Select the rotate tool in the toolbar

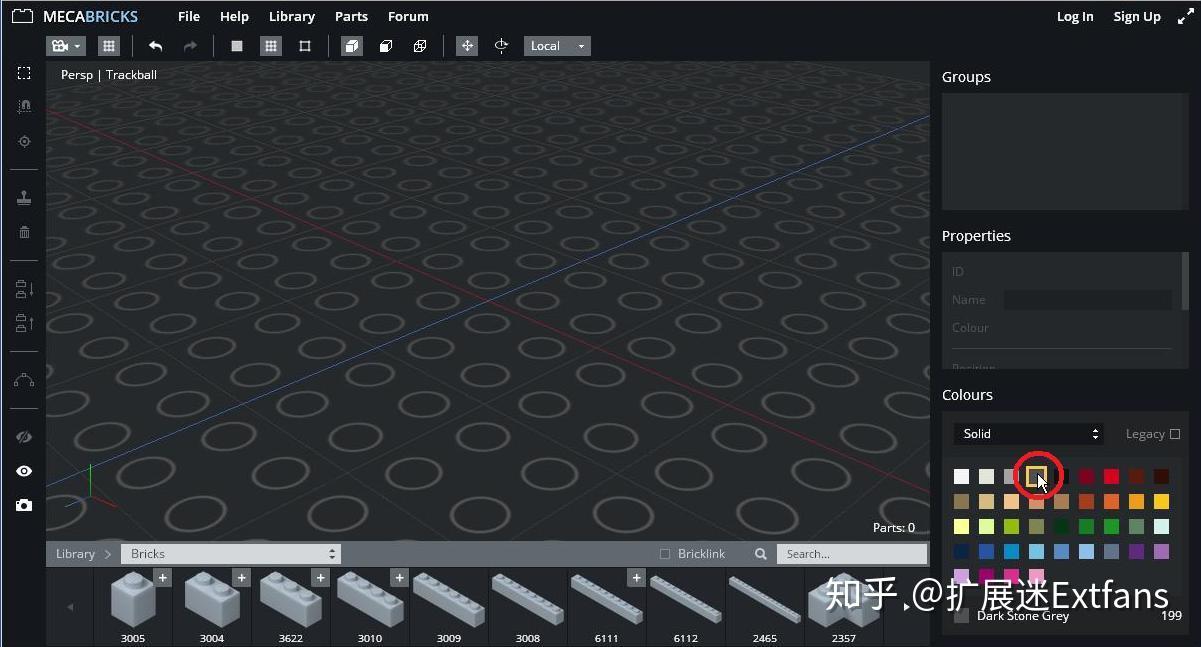pos(501,45)
